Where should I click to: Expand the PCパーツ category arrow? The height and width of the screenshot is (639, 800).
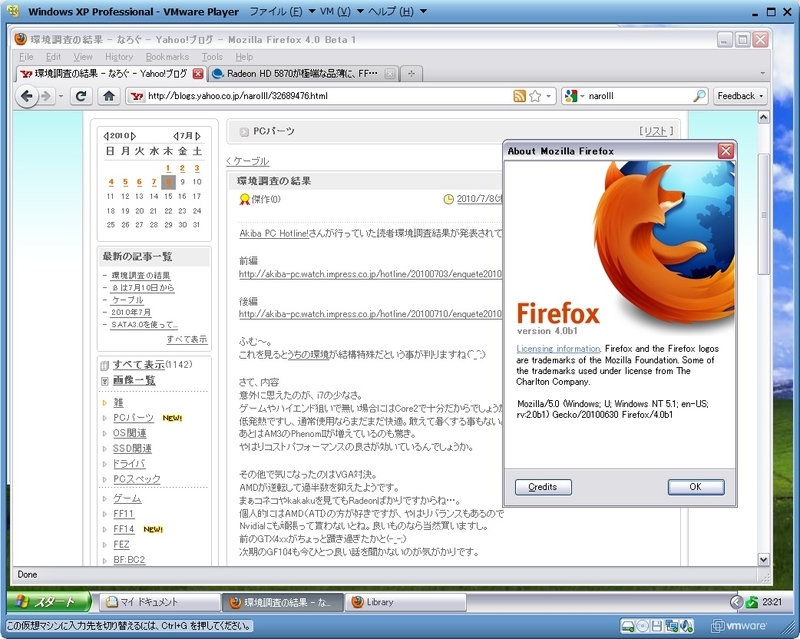105,418
